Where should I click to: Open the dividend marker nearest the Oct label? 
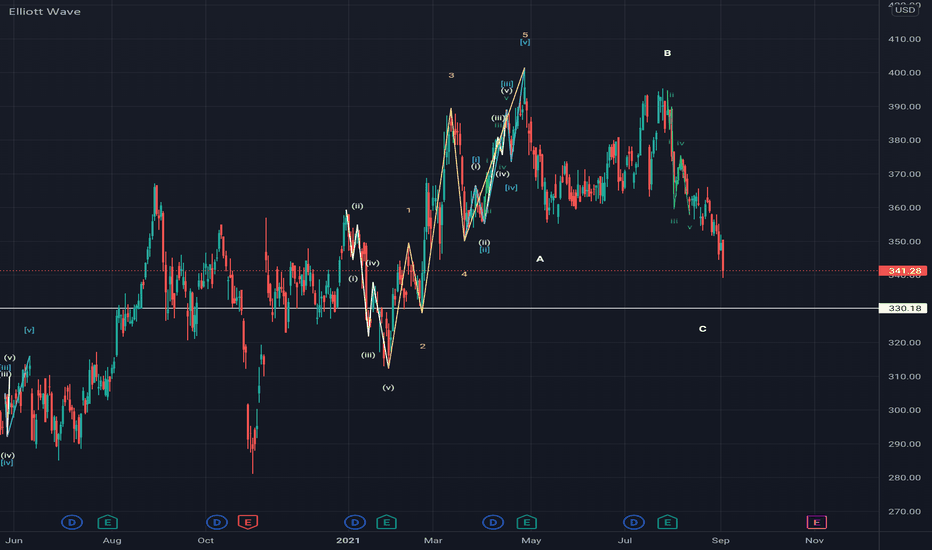point(217,523)
